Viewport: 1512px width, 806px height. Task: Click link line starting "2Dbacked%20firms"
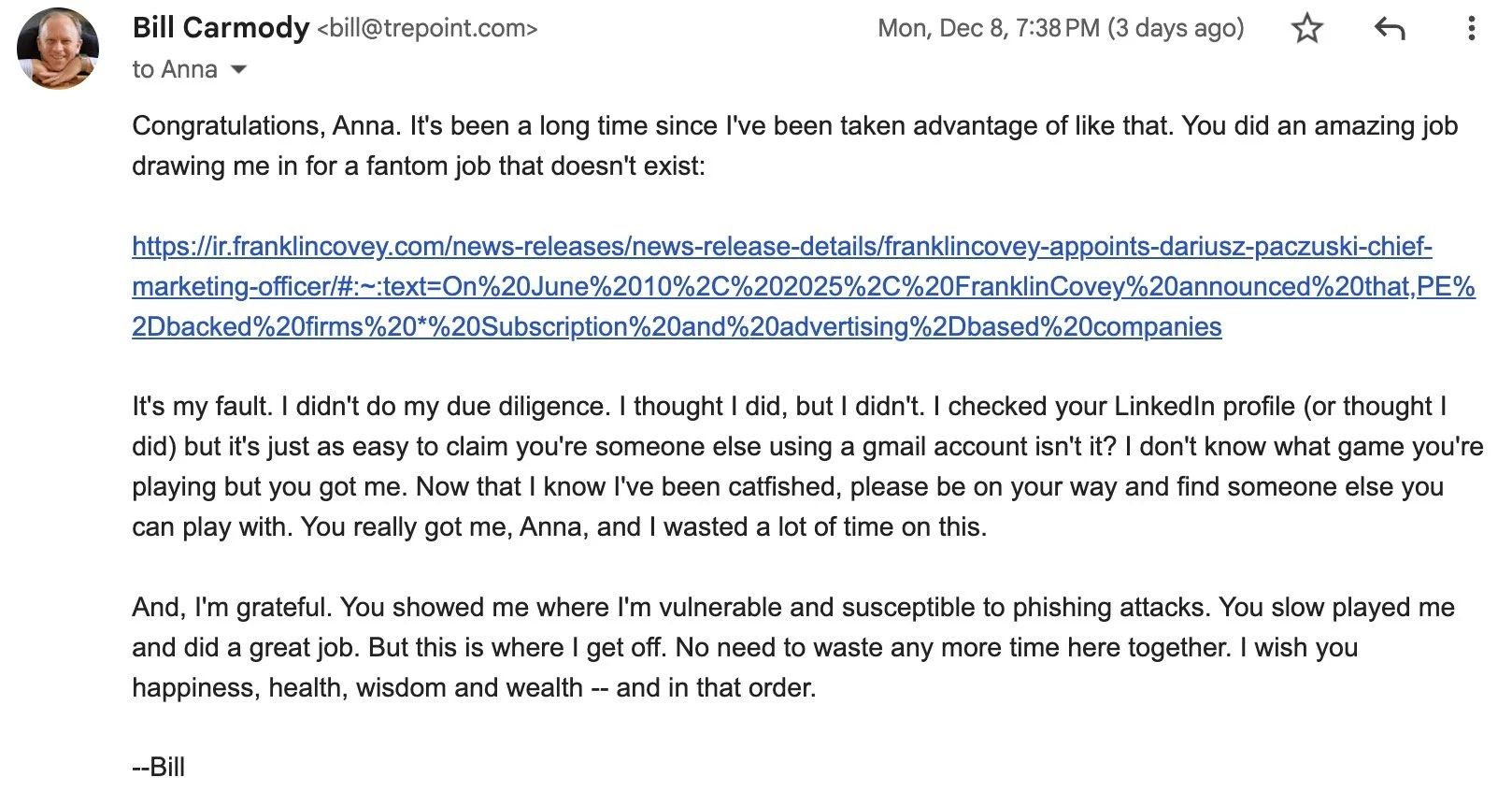tap(677, 327)
